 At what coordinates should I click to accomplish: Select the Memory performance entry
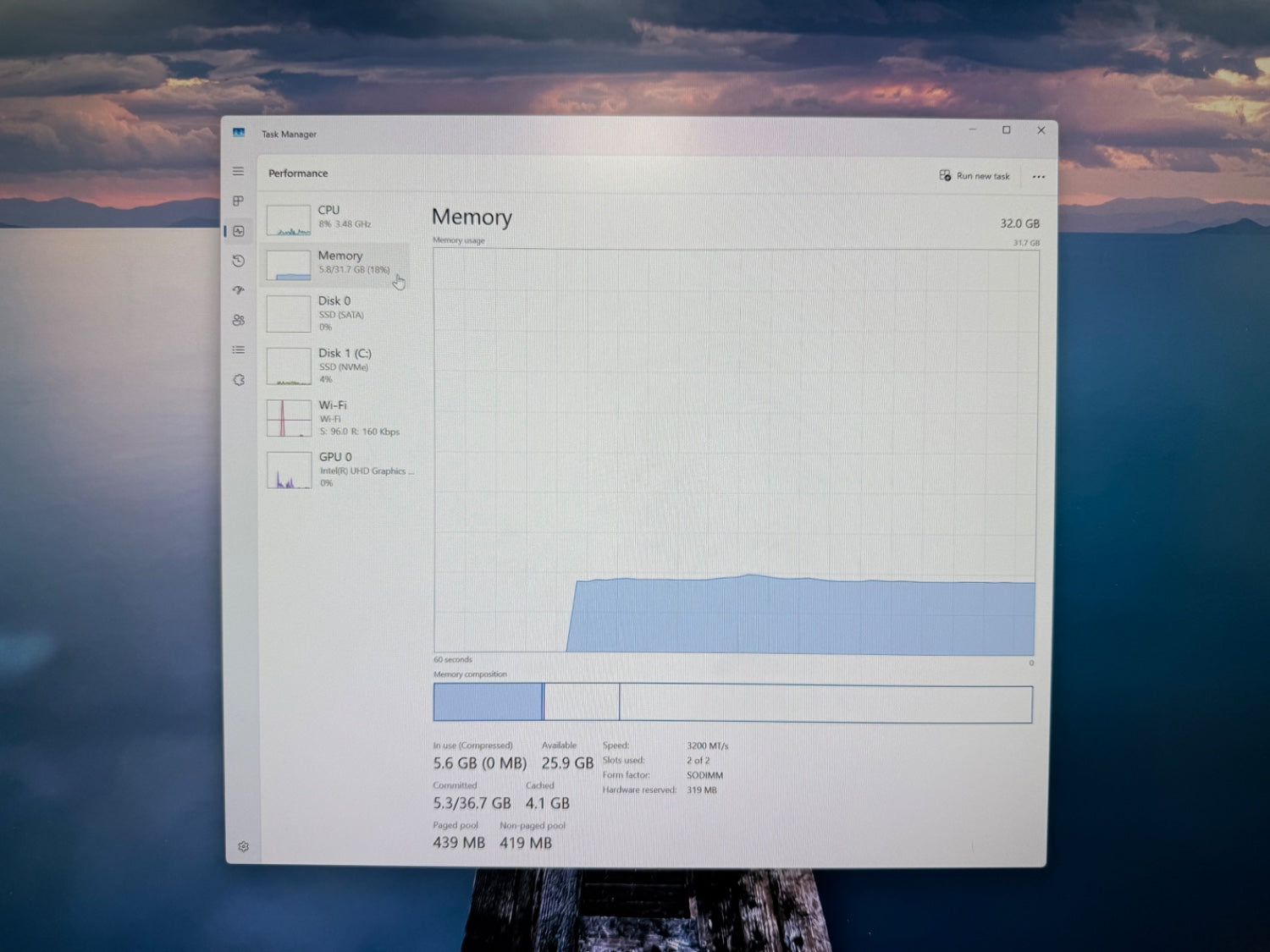(337, 263)
